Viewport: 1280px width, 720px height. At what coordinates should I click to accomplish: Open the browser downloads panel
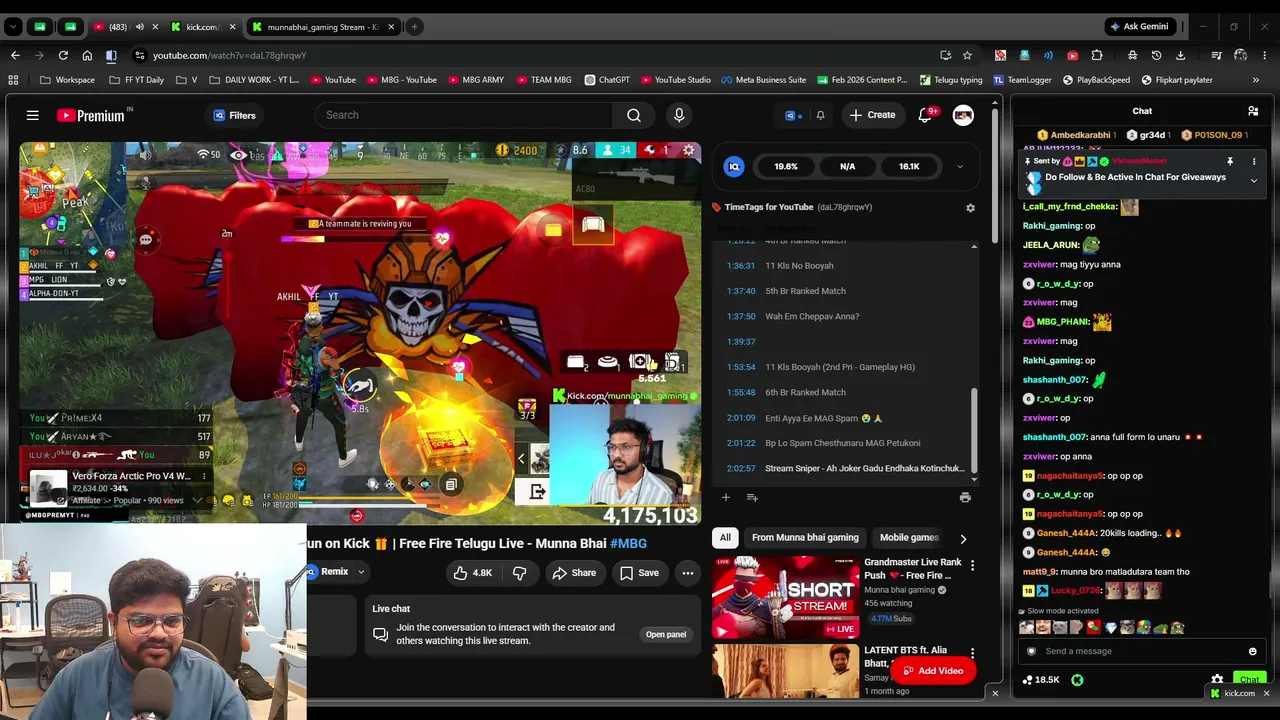[x=1180, y=55]
